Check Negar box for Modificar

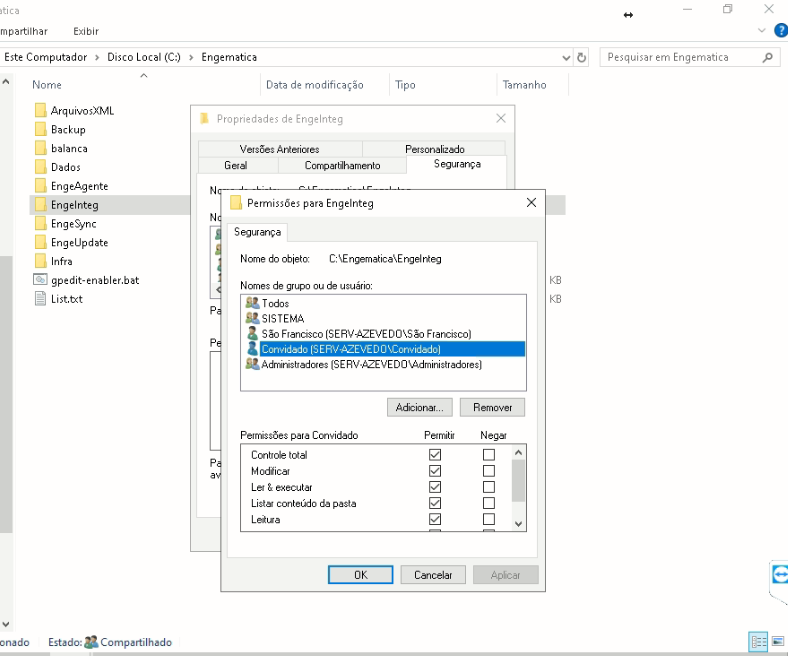coord(489,471)
